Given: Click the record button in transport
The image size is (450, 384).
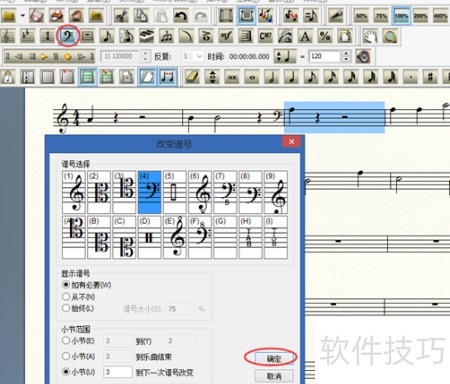Looking at the screenshot, I should (68, 57).
